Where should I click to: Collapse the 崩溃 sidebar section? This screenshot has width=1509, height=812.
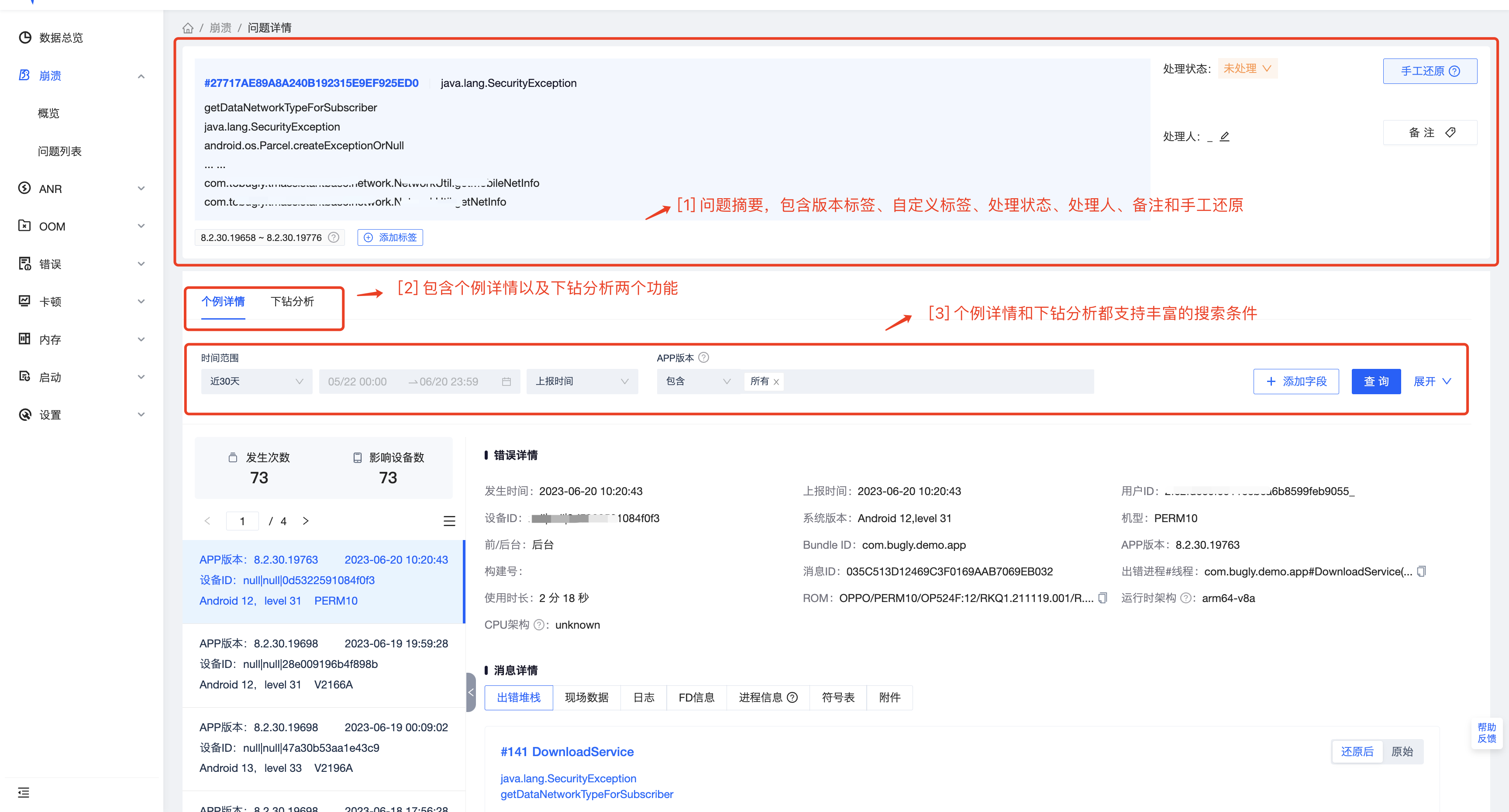141,76
